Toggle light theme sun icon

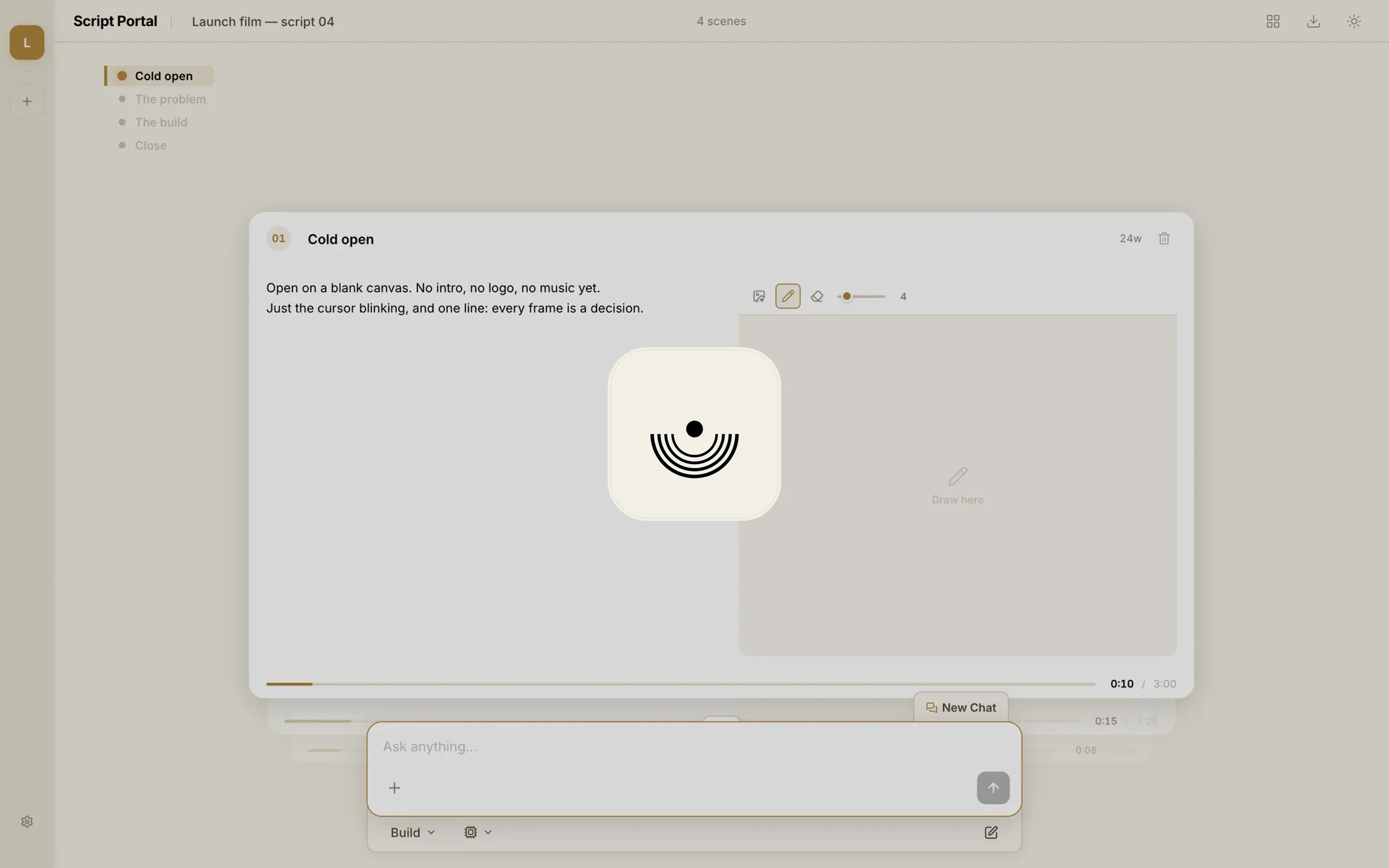click(x=1354, y=21)
